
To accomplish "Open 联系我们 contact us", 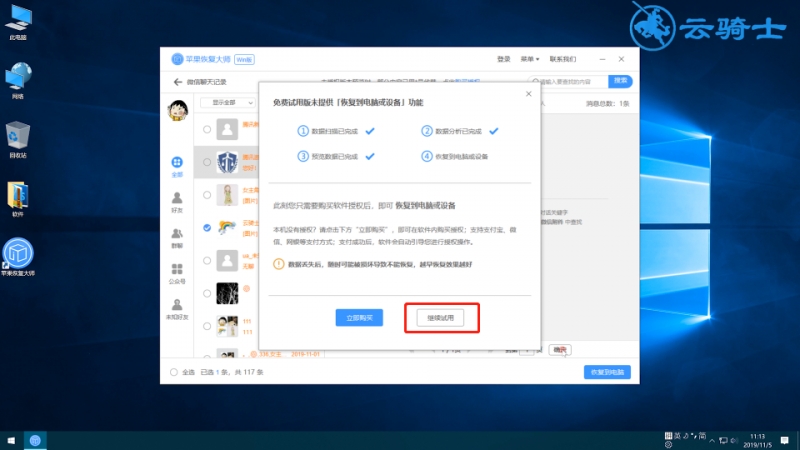I will pos(563,59).
